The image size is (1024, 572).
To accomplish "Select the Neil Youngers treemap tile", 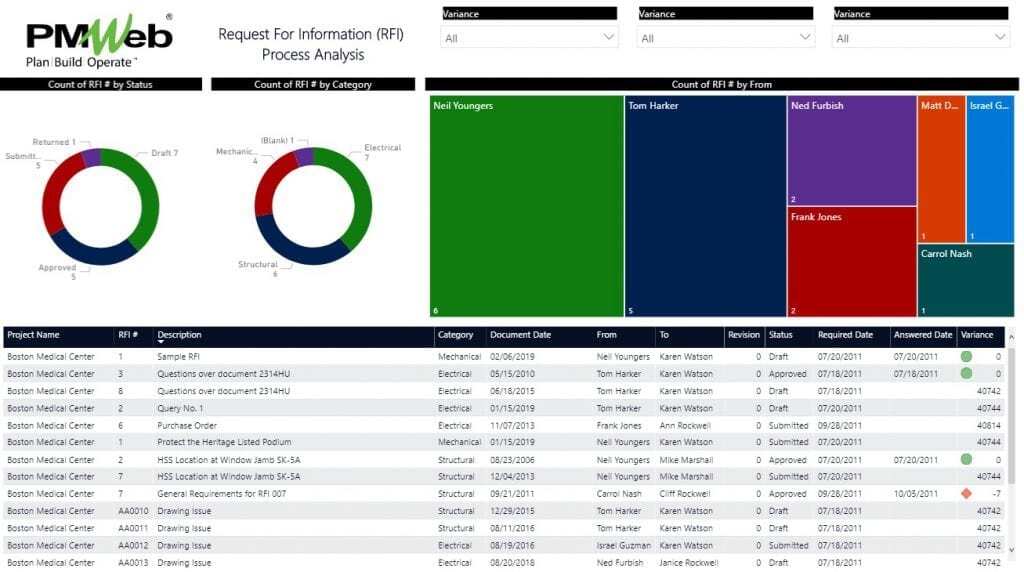I will click(x=526, y=206).
